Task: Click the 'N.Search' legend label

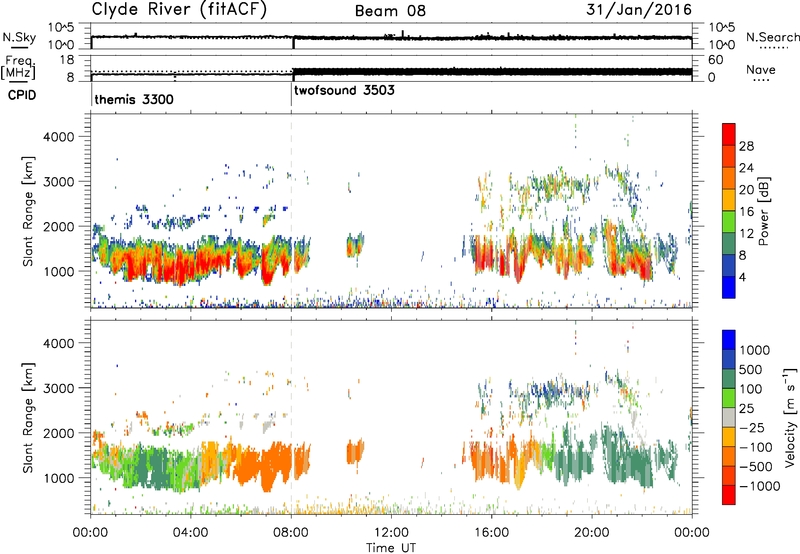Action: coord(772,37)
